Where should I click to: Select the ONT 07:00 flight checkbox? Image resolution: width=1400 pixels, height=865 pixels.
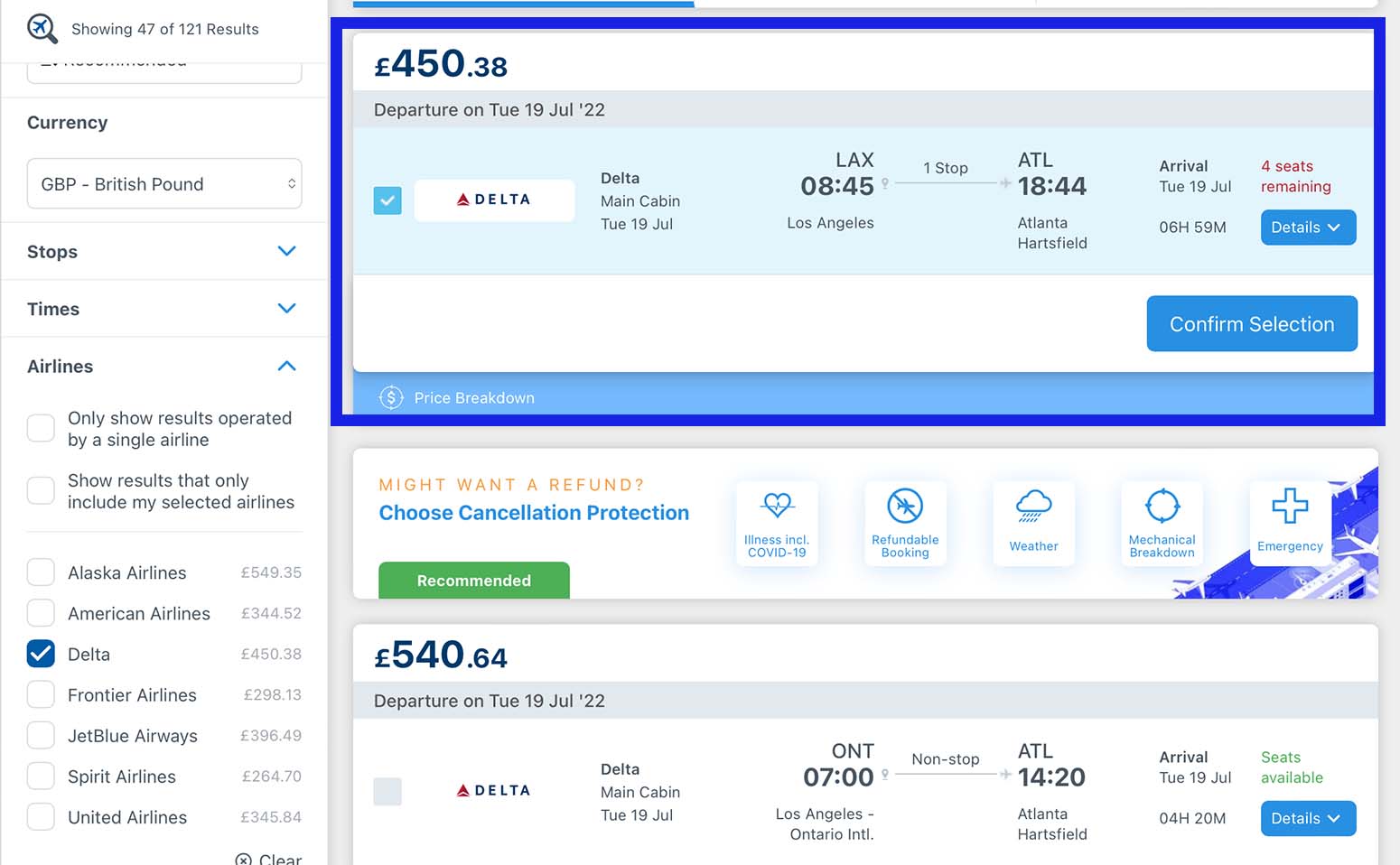(387, 792)
